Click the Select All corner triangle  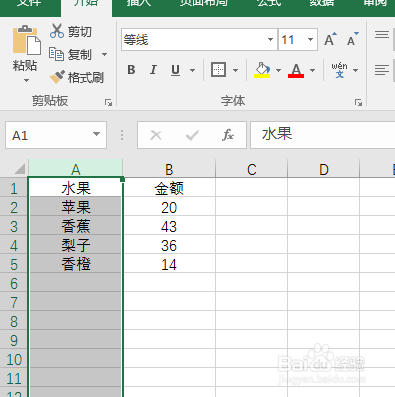(19, 169)
